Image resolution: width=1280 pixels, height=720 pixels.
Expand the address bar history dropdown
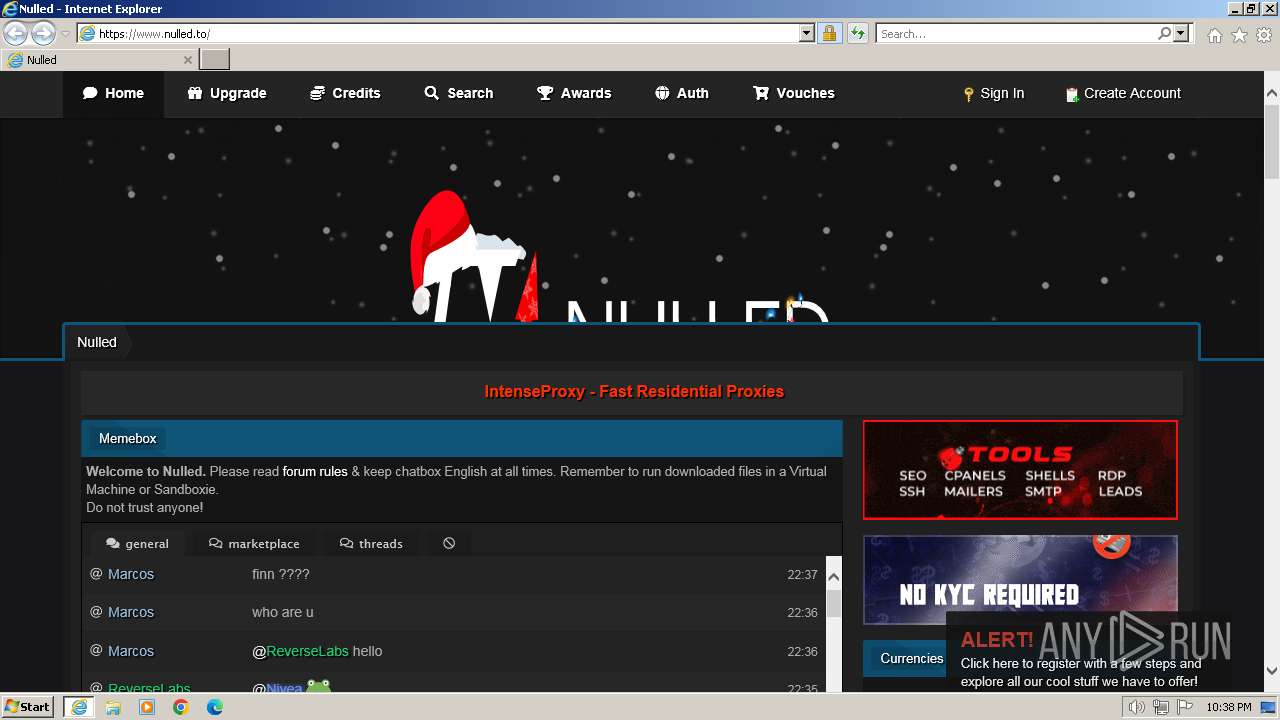pyautogui.click(x=807, y=33)
